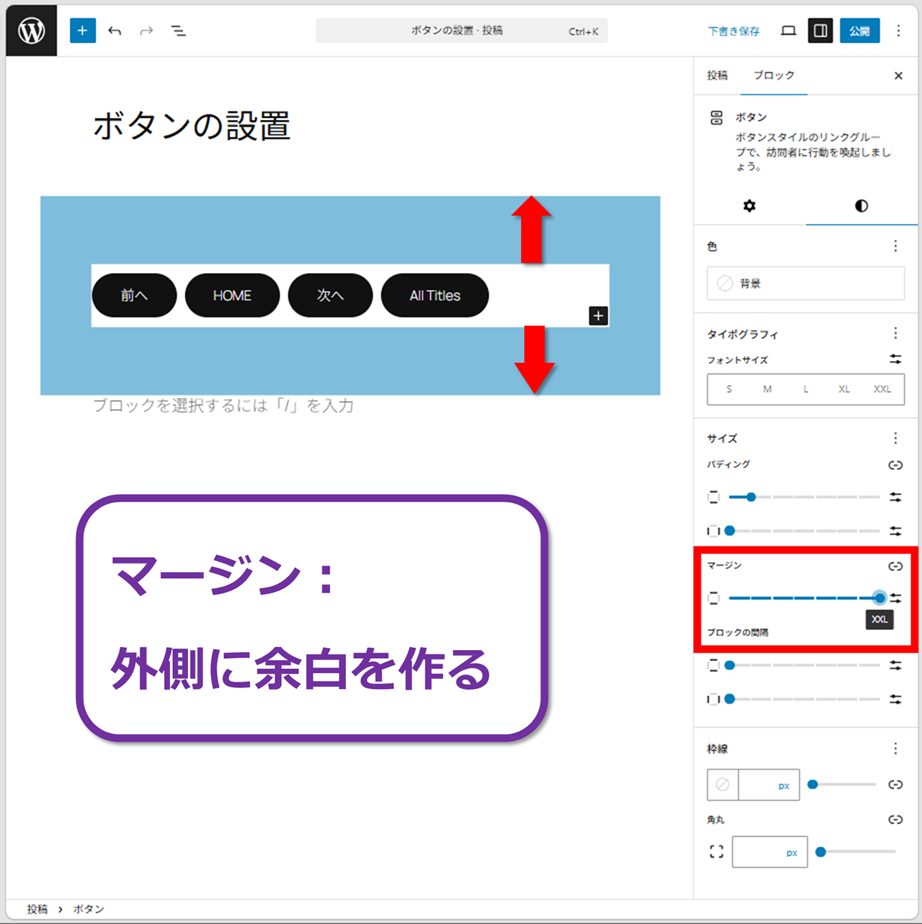922x924 pixels.
Task: Open the サイズ panel options menu
Action: tap(895, 438)
